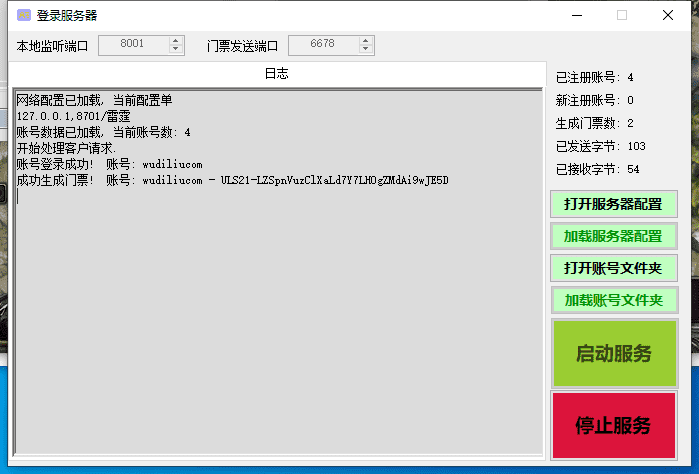Increase the 本地监听端口 value with up arrow
This screenshot has width=699, height=474.
click(x=176, y=40)
